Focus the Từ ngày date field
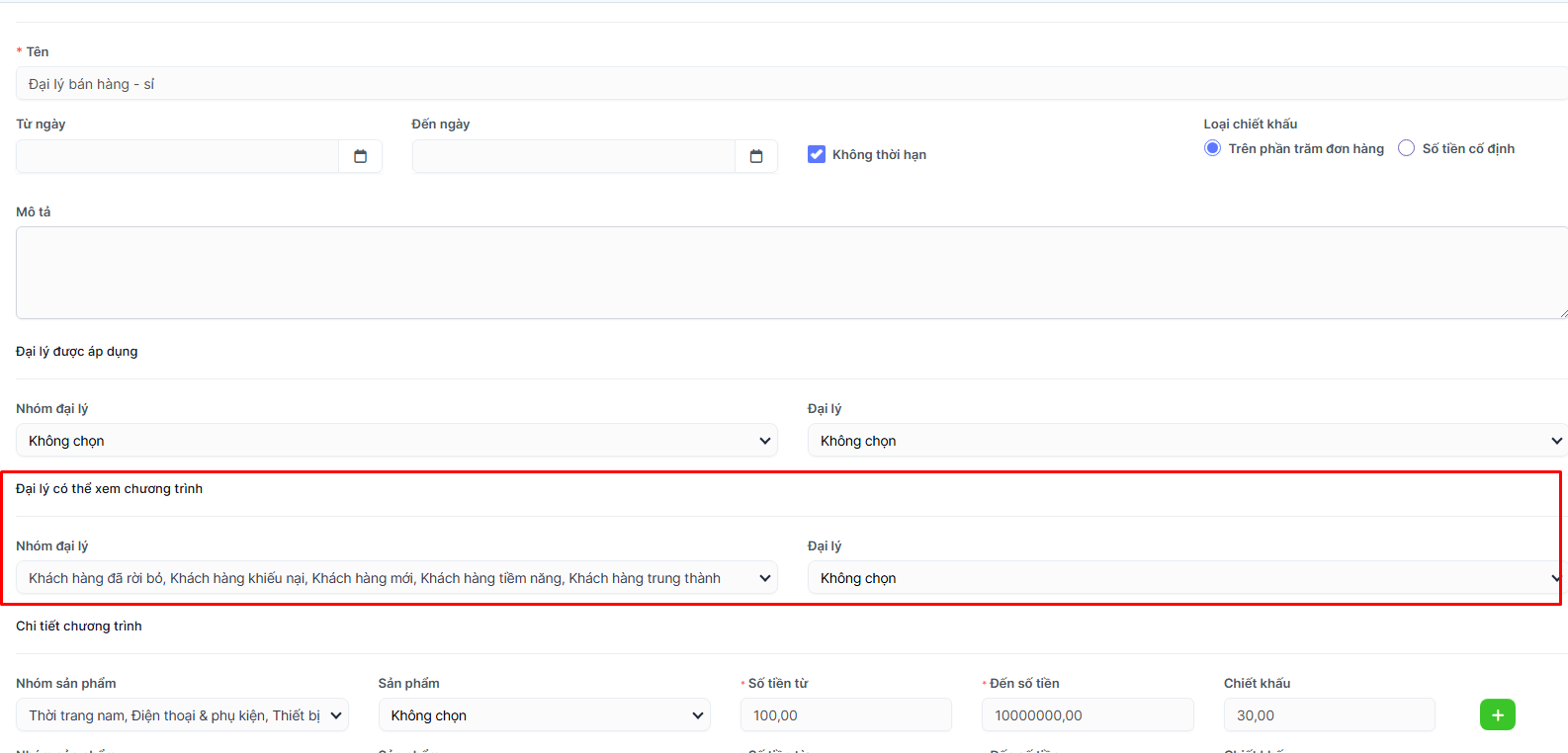The image size is (1568, 753). [x=178, y=156]
